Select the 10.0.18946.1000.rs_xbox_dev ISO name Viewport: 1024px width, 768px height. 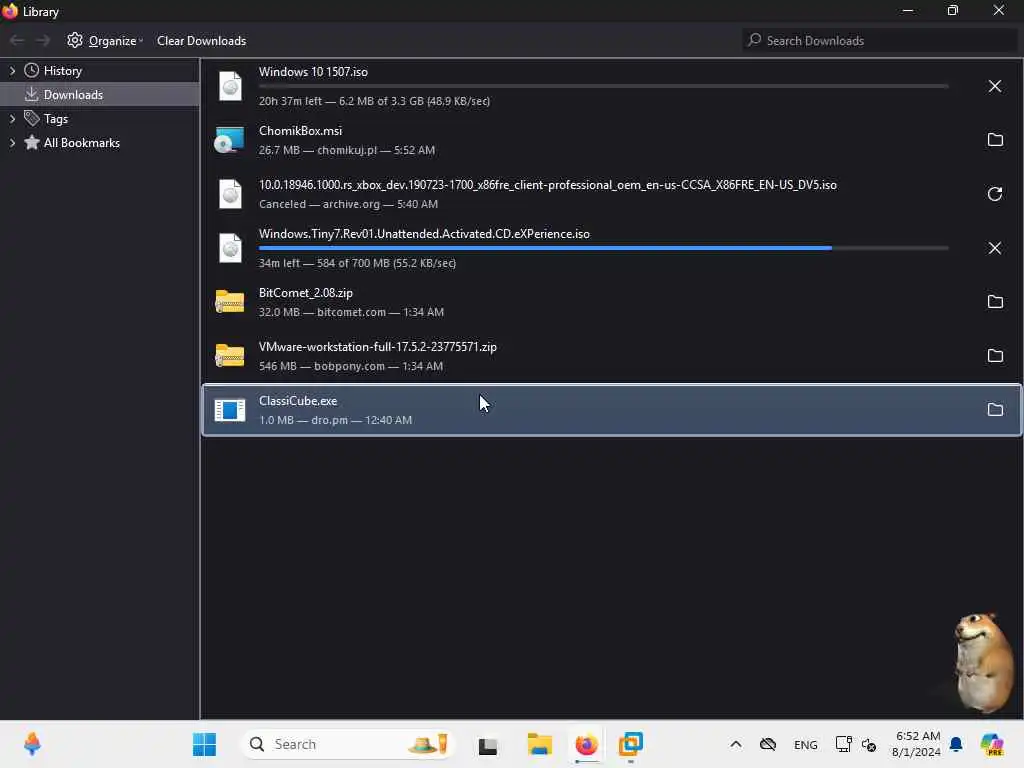coord(547,185)
